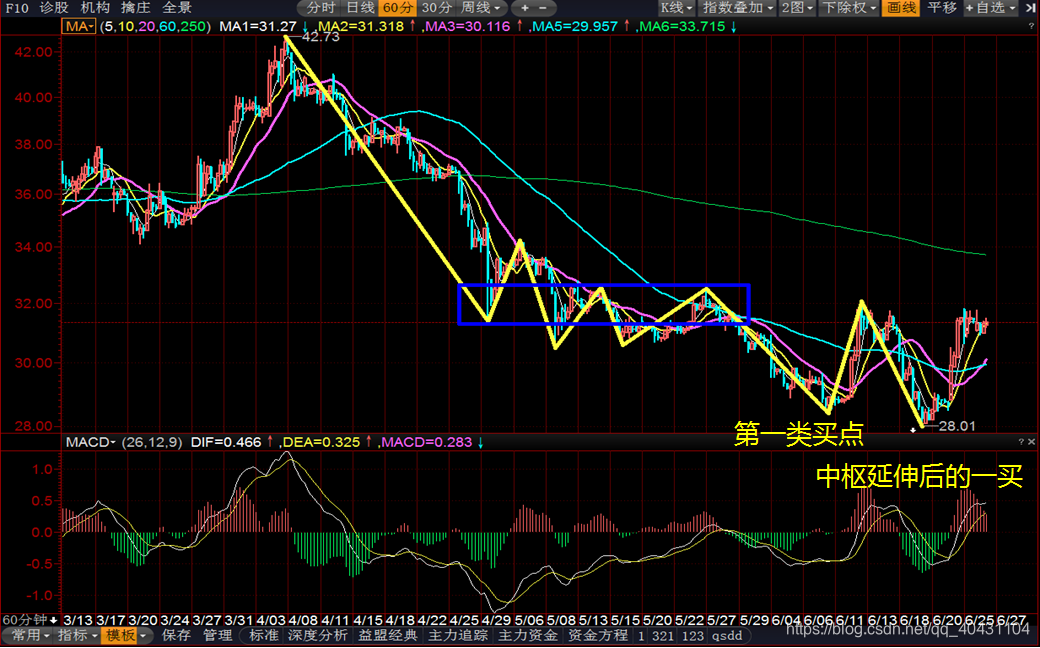Image resolution: width=1040 pixels, height=648 pixels.
Task: Click the 4/29 date on time axis
Action: click(496, 619)
